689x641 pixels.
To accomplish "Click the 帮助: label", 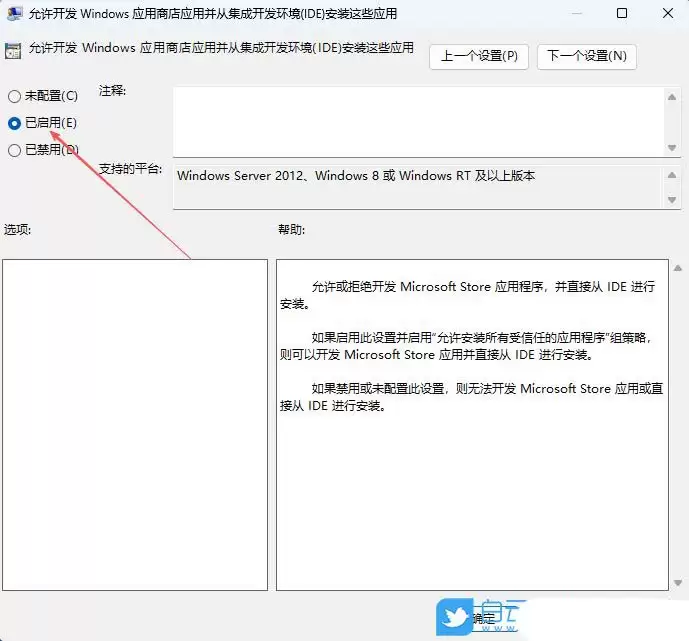I will pos(291,229).
